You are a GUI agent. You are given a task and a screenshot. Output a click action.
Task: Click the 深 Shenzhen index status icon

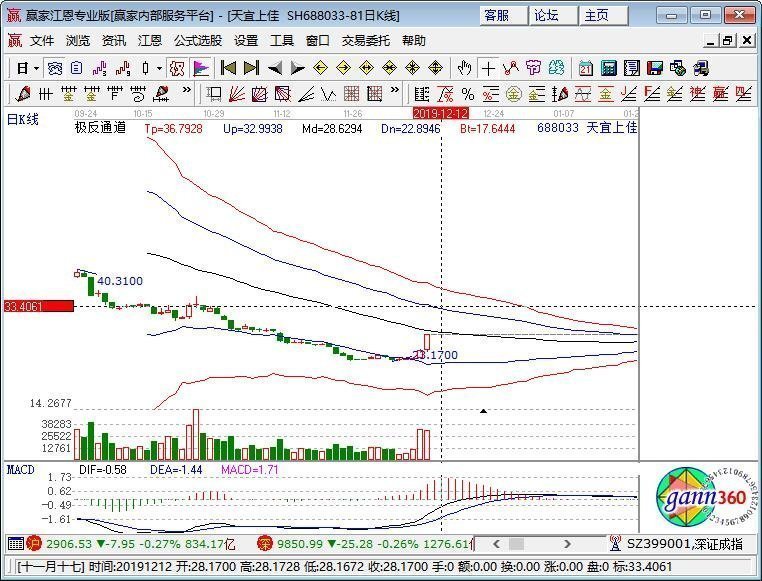(x=265, y=544)
